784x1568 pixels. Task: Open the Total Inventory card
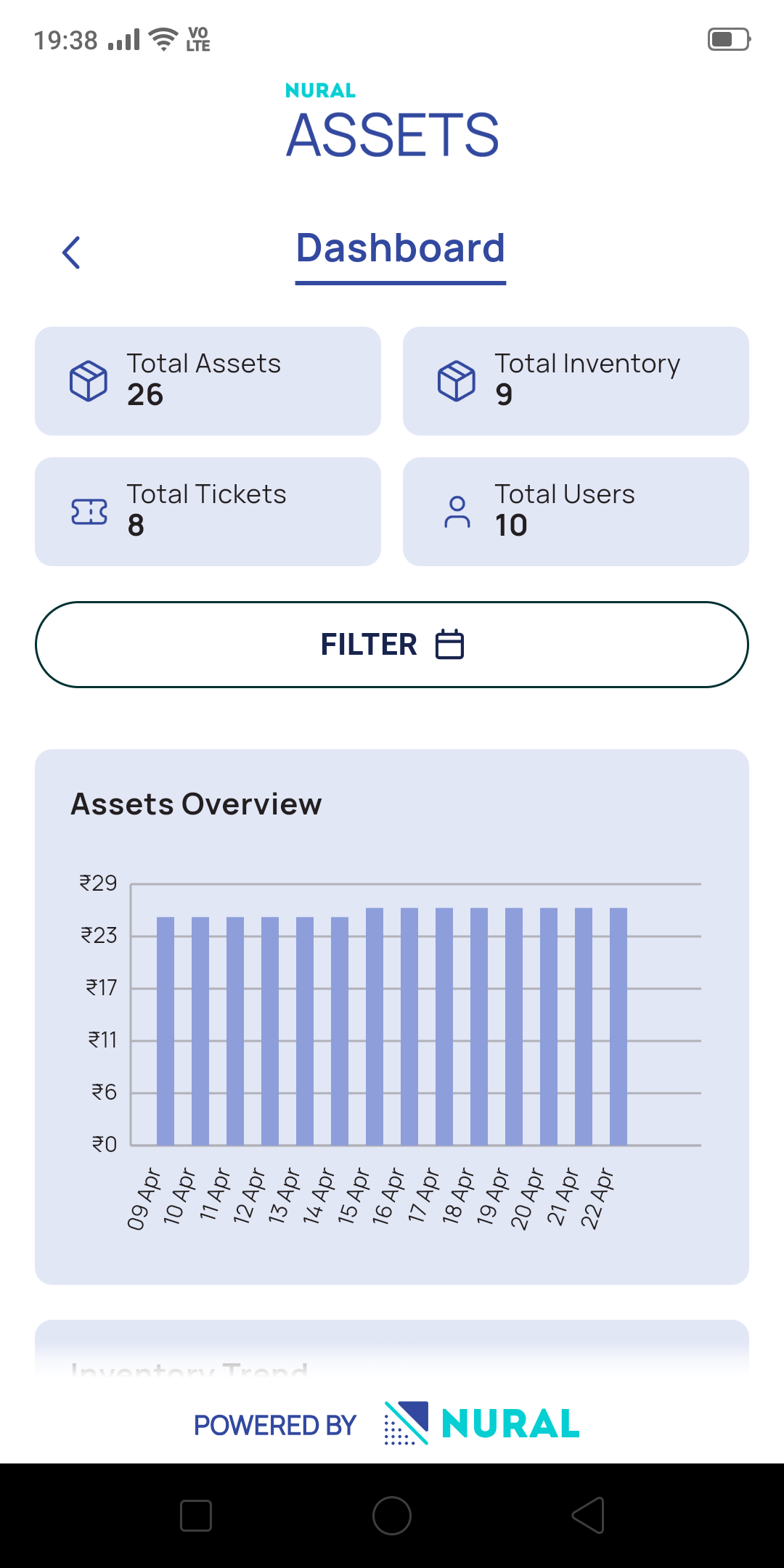pos(576,381)
